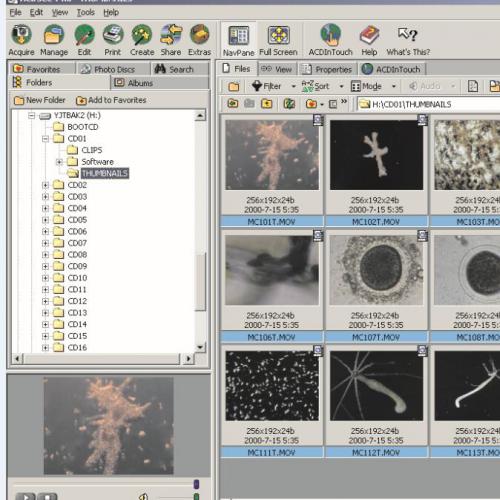Toggle the NavPane button
Screen dimensions: 500x500
[238, 41]
